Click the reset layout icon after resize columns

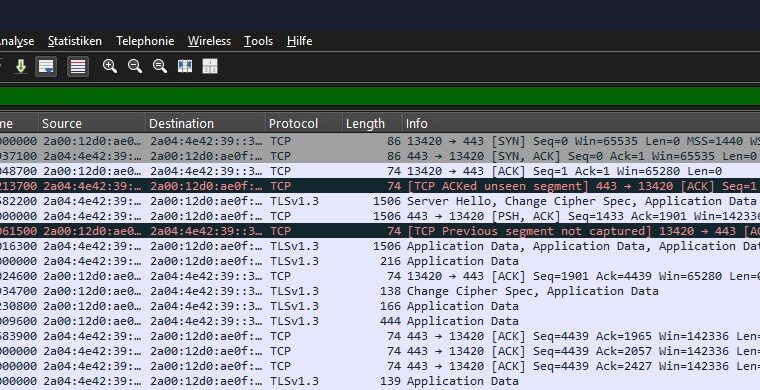210,66
